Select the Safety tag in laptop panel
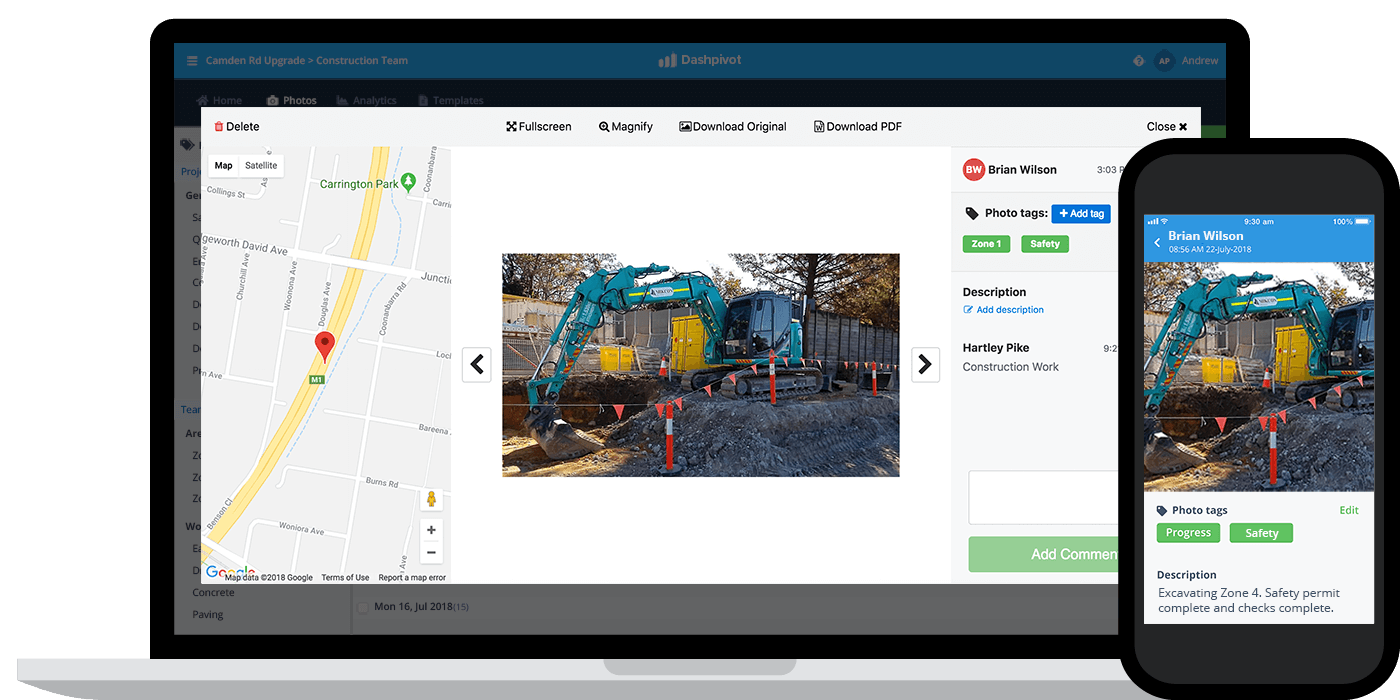The image size is (1400, 700). [x=1045, y=244]
